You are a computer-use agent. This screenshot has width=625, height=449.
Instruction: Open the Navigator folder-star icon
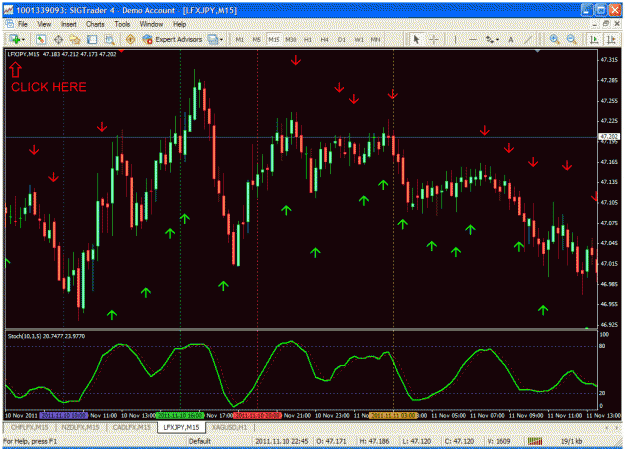[x=75, y=39]
